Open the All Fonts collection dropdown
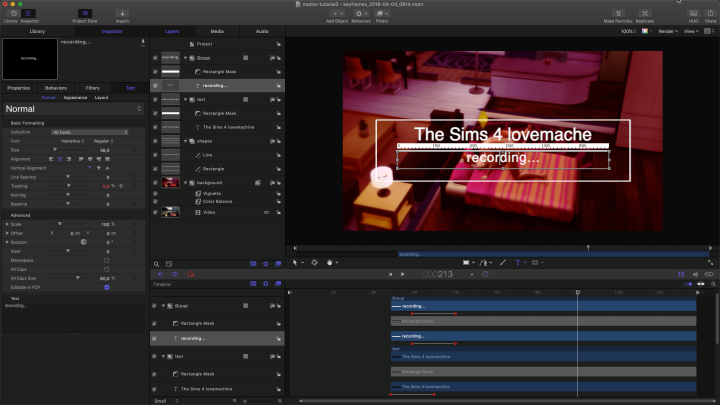This screenshot has height=405, width=720. (x=90, y=132)
